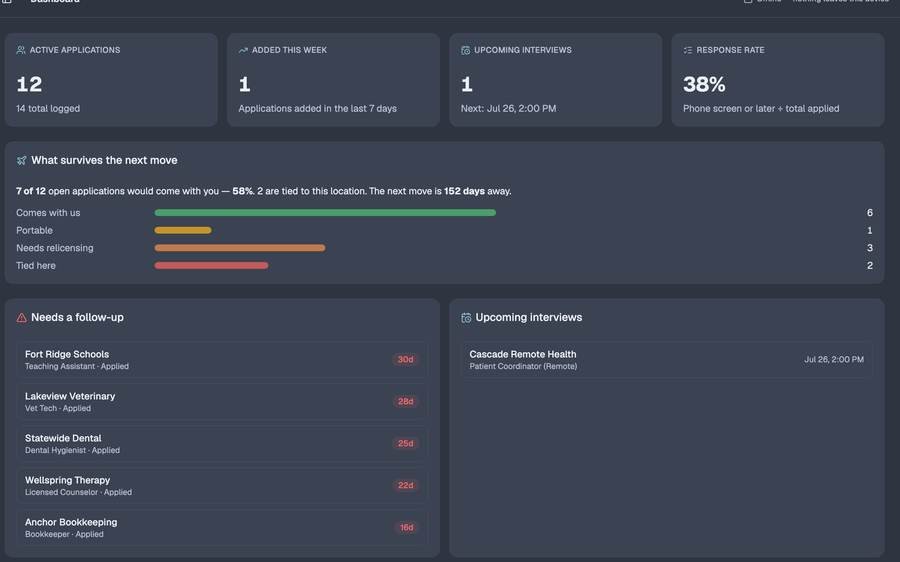Click the red Tied here bar
Screen dimensions: 900x562
(211, 266)
